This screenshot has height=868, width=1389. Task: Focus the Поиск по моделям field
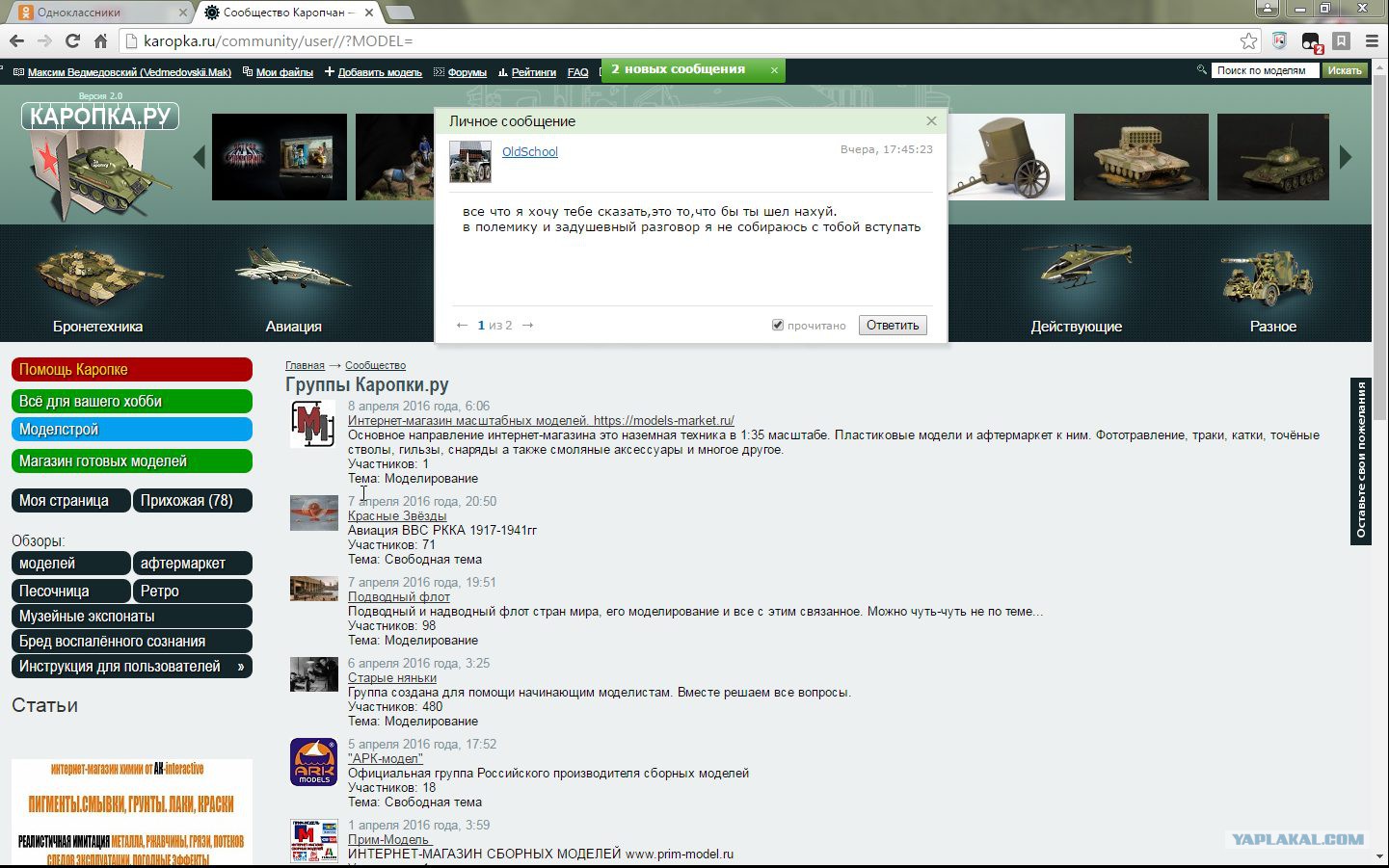coord(1265,70)
